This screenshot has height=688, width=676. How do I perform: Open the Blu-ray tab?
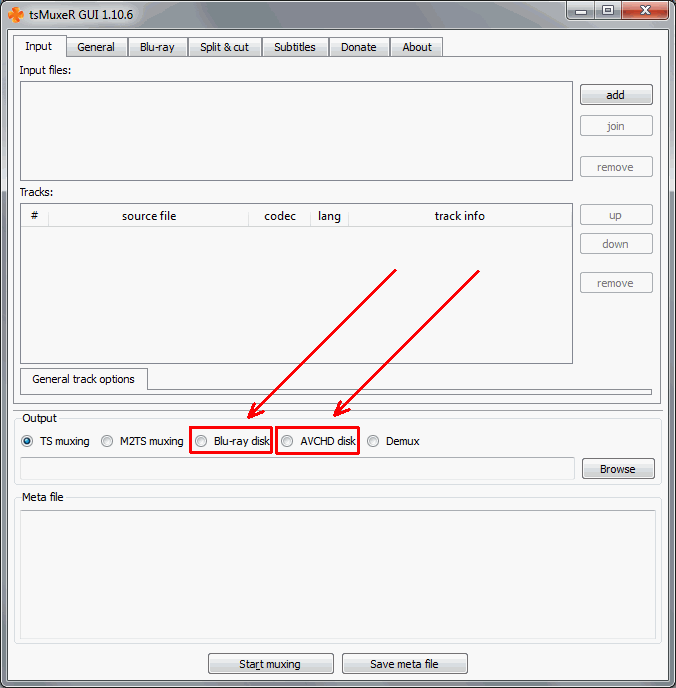pos(157,47)
